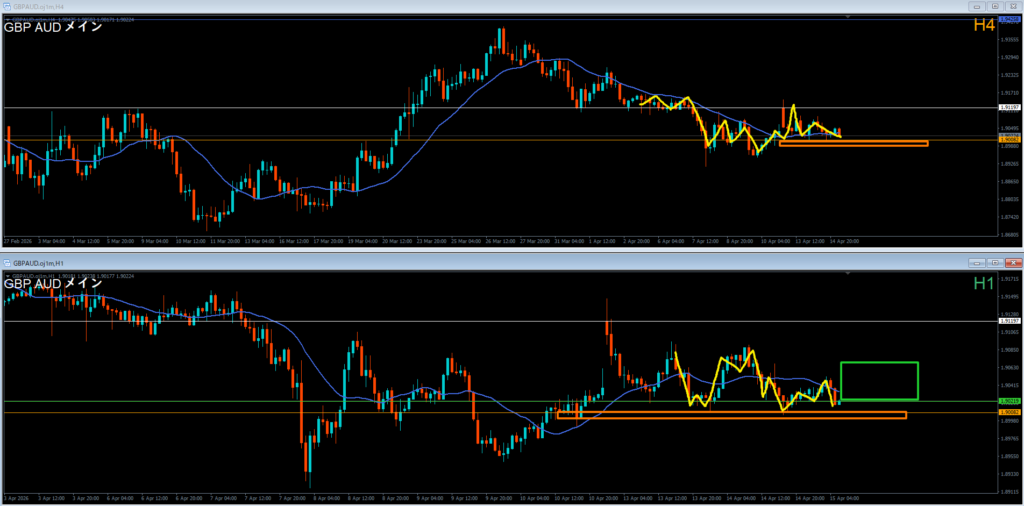Viewport: 1024px width, 506px height.
Task: Close the GBPAUD H1 chart window
Action: pyautogui.click(x=1013, y=262)
